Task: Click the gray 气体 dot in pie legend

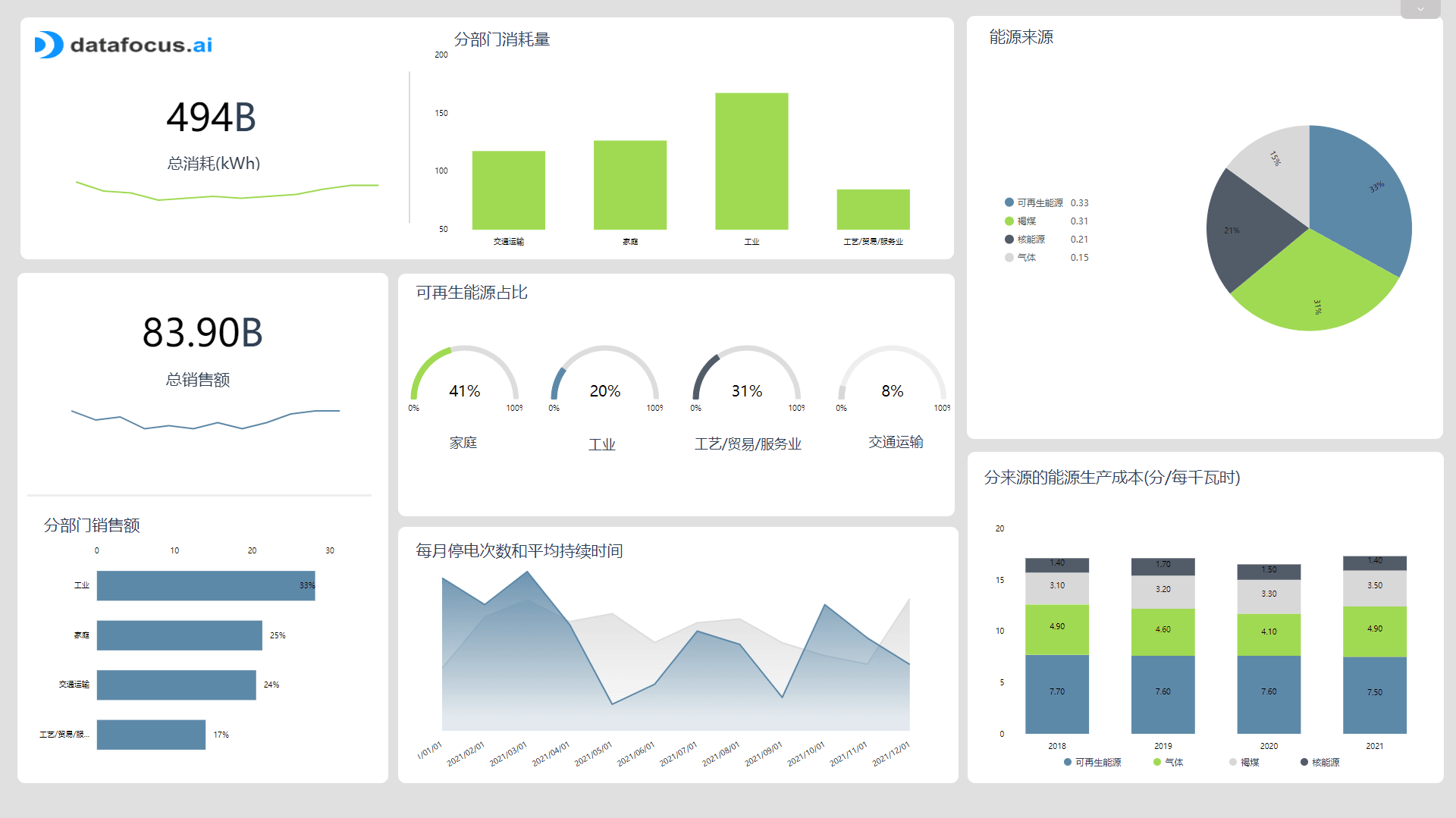Action: point(1009,257)
